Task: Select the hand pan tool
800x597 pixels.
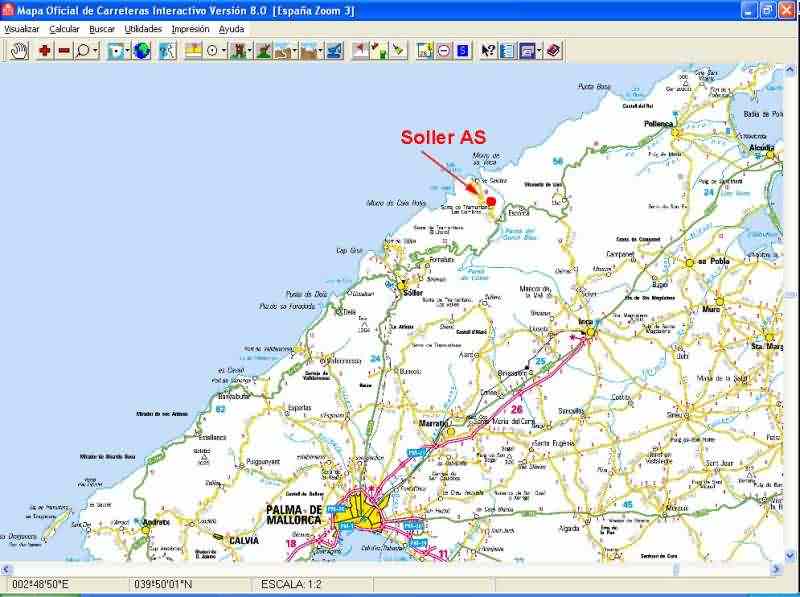Action: click(x=19, y=51)
